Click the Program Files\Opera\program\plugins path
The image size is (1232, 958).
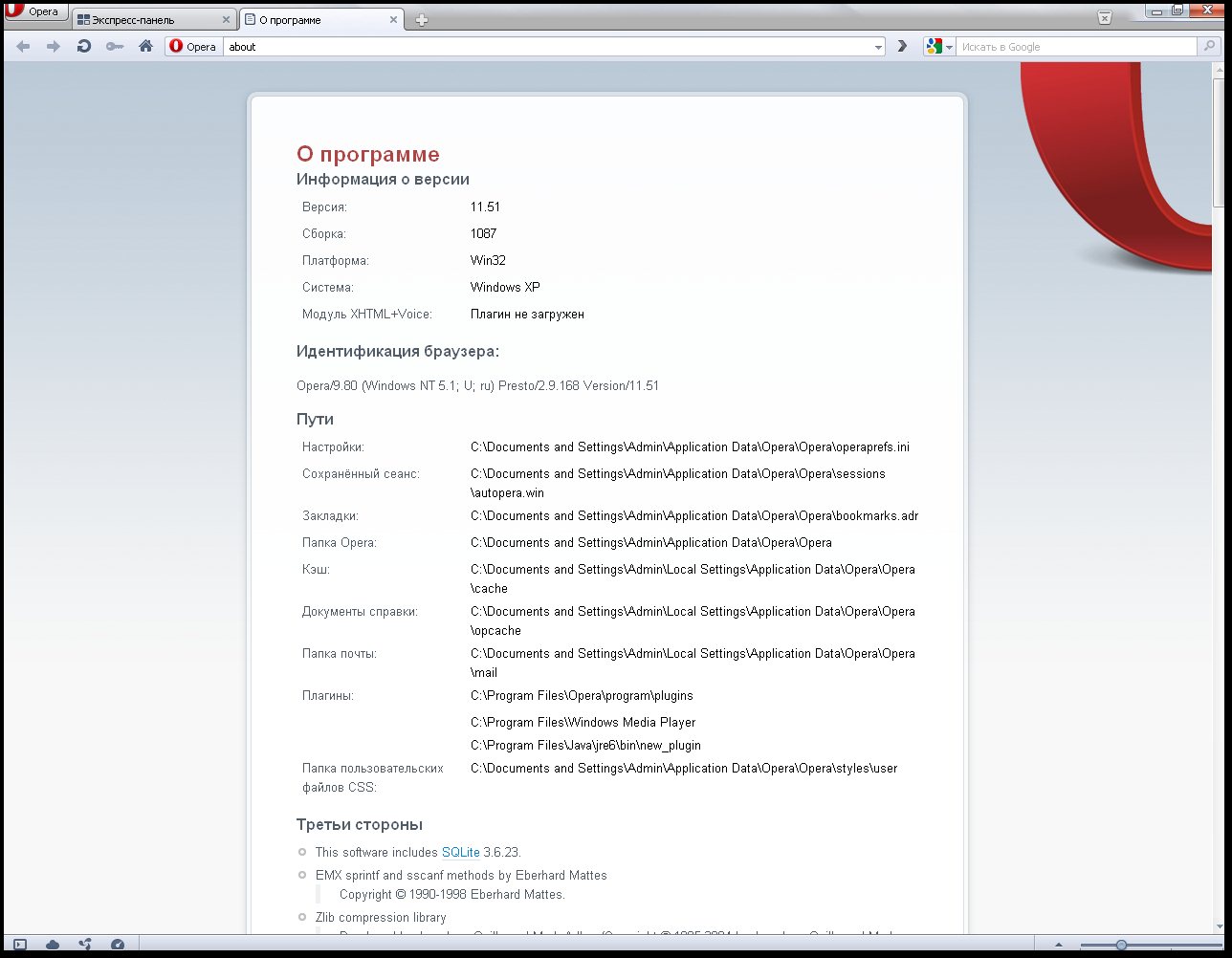(582, 695)
